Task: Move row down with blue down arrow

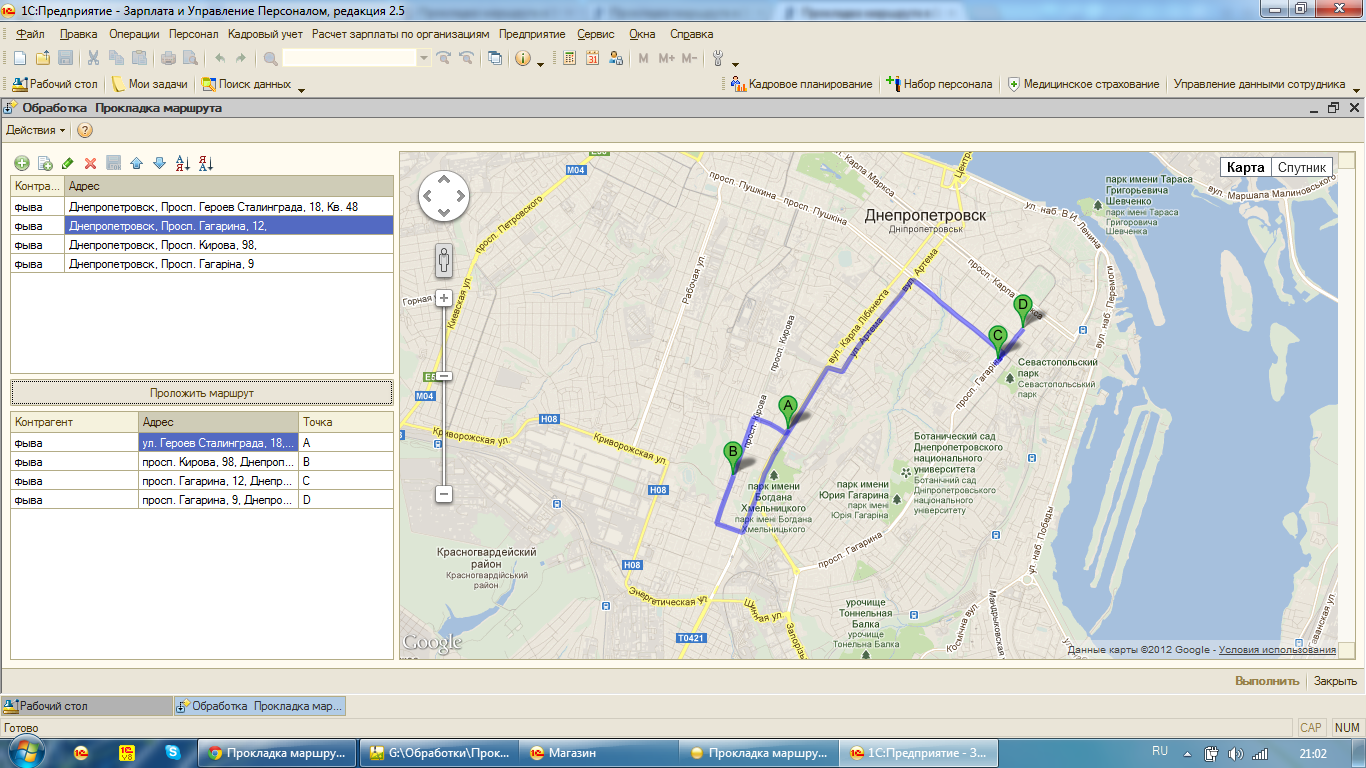Action: 159,163
